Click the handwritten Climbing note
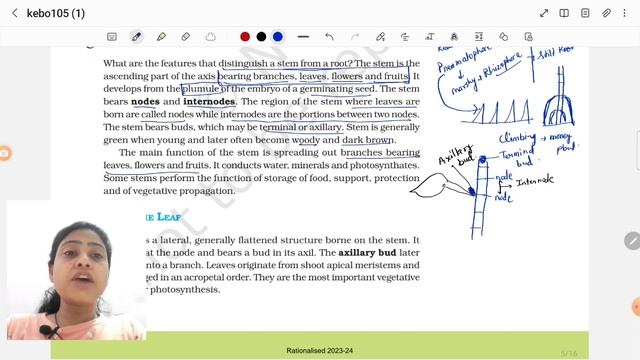Viewport: 640px width, 360px height. click(517, 138)
